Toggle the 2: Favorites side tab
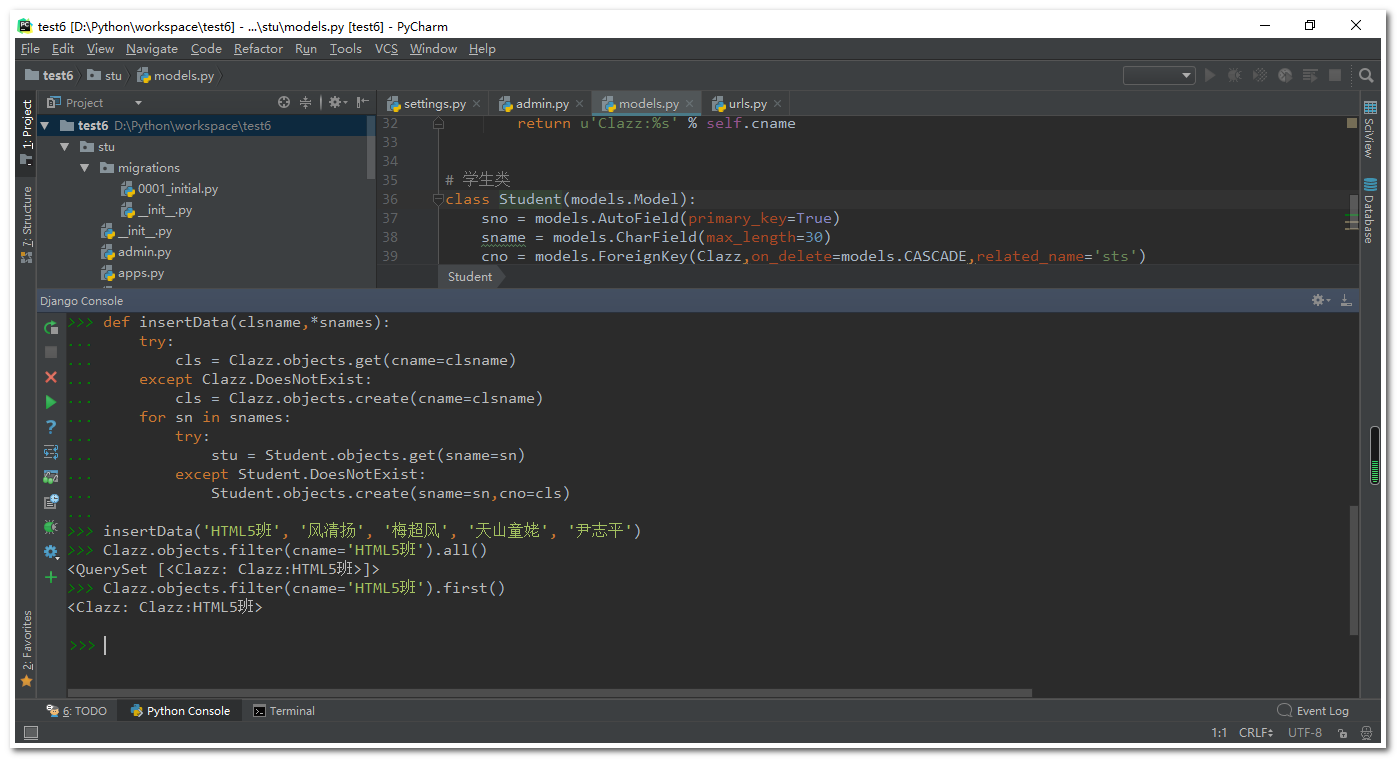 click(x=27, y=647)
